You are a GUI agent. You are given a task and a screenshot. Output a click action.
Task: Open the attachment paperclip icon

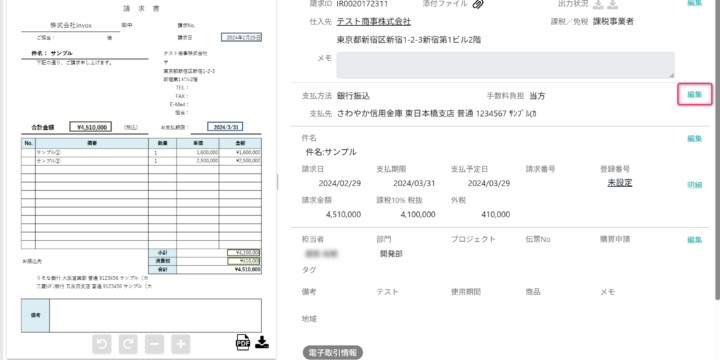tap(479, 4)
